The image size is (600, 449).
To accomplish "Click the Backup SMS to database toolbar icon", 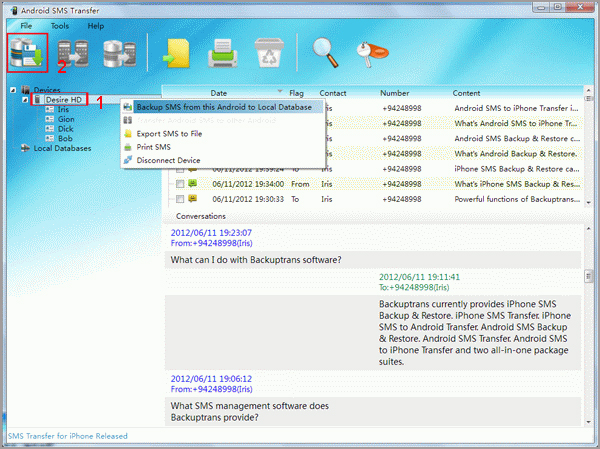I will tap(27, 53).
